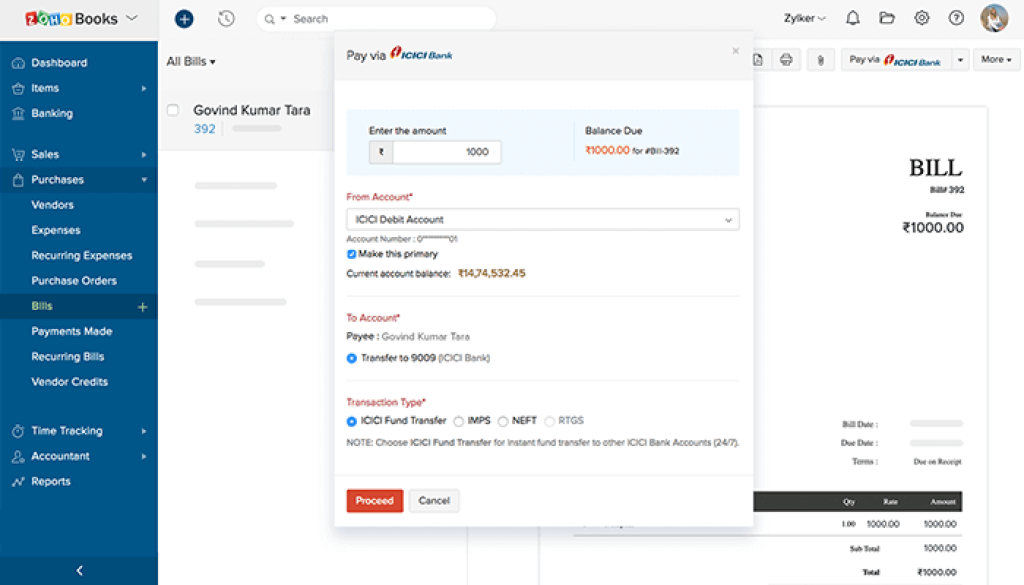The height and width of the screenshot is (585, 1024).
Task: Click the Dashboard sidebar icon
Action: pyautogui.click(x=18, y=63)
